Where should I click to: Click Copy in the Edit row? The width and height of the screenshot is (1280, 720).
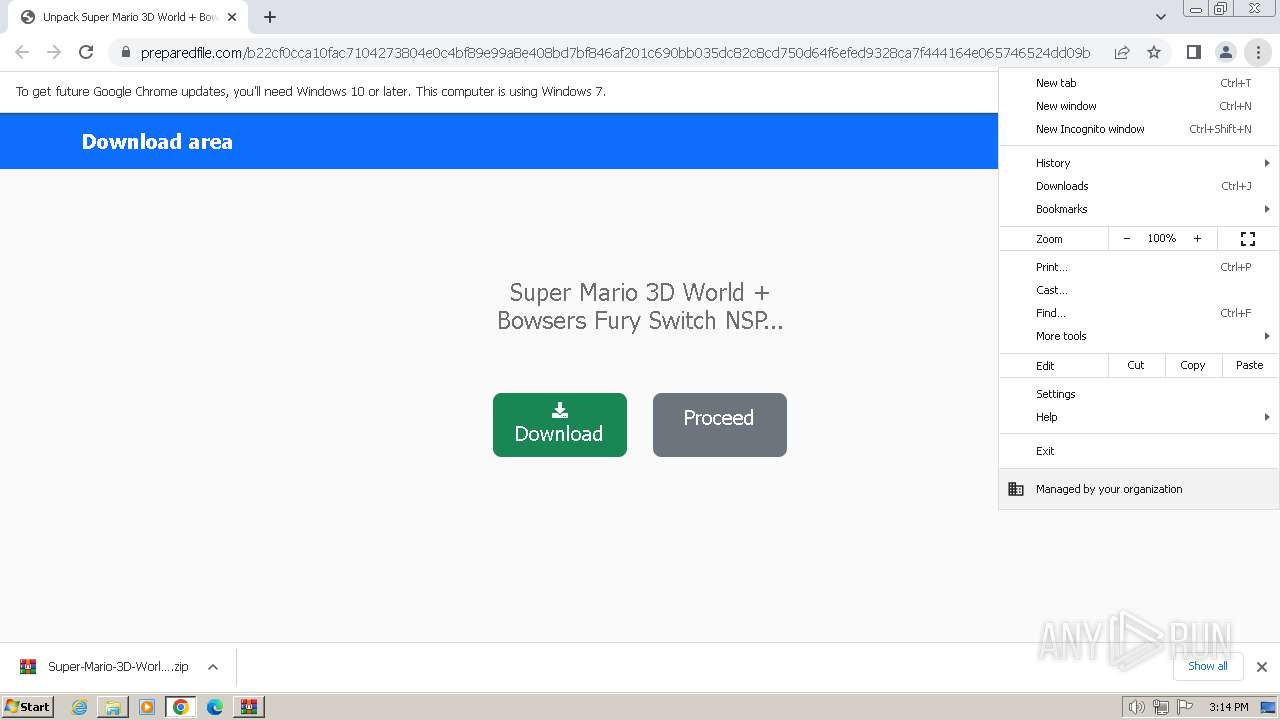1193,365
